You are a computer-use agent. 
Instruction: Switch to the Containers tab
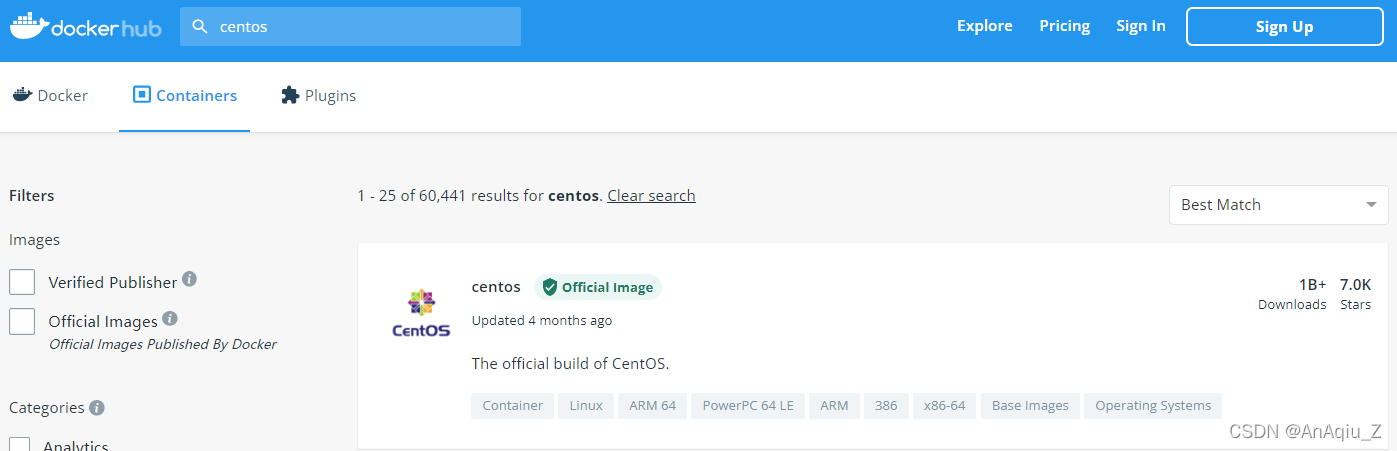pos(185,96)
